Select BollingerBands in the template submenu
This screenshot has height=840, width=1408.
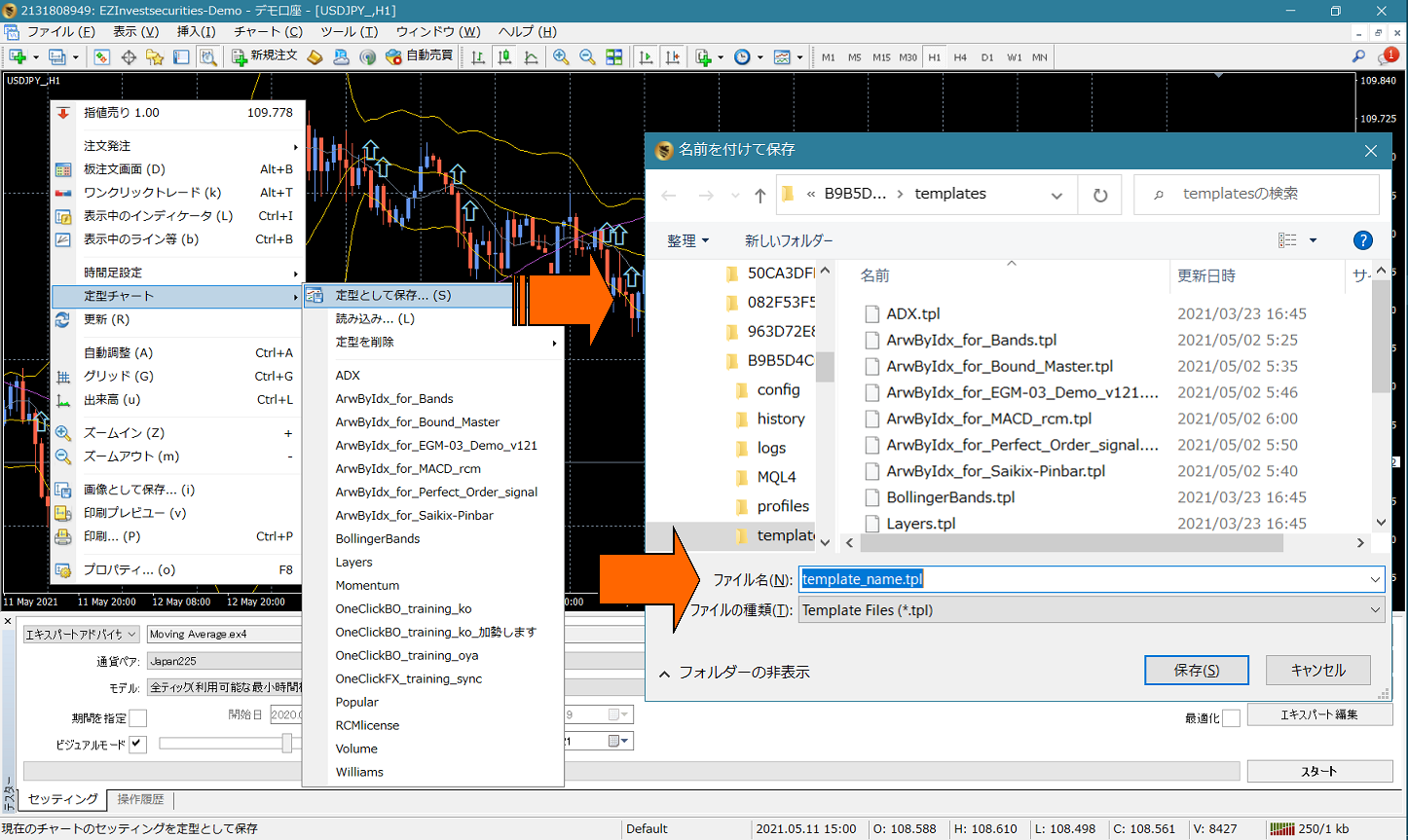click(378, 539)
